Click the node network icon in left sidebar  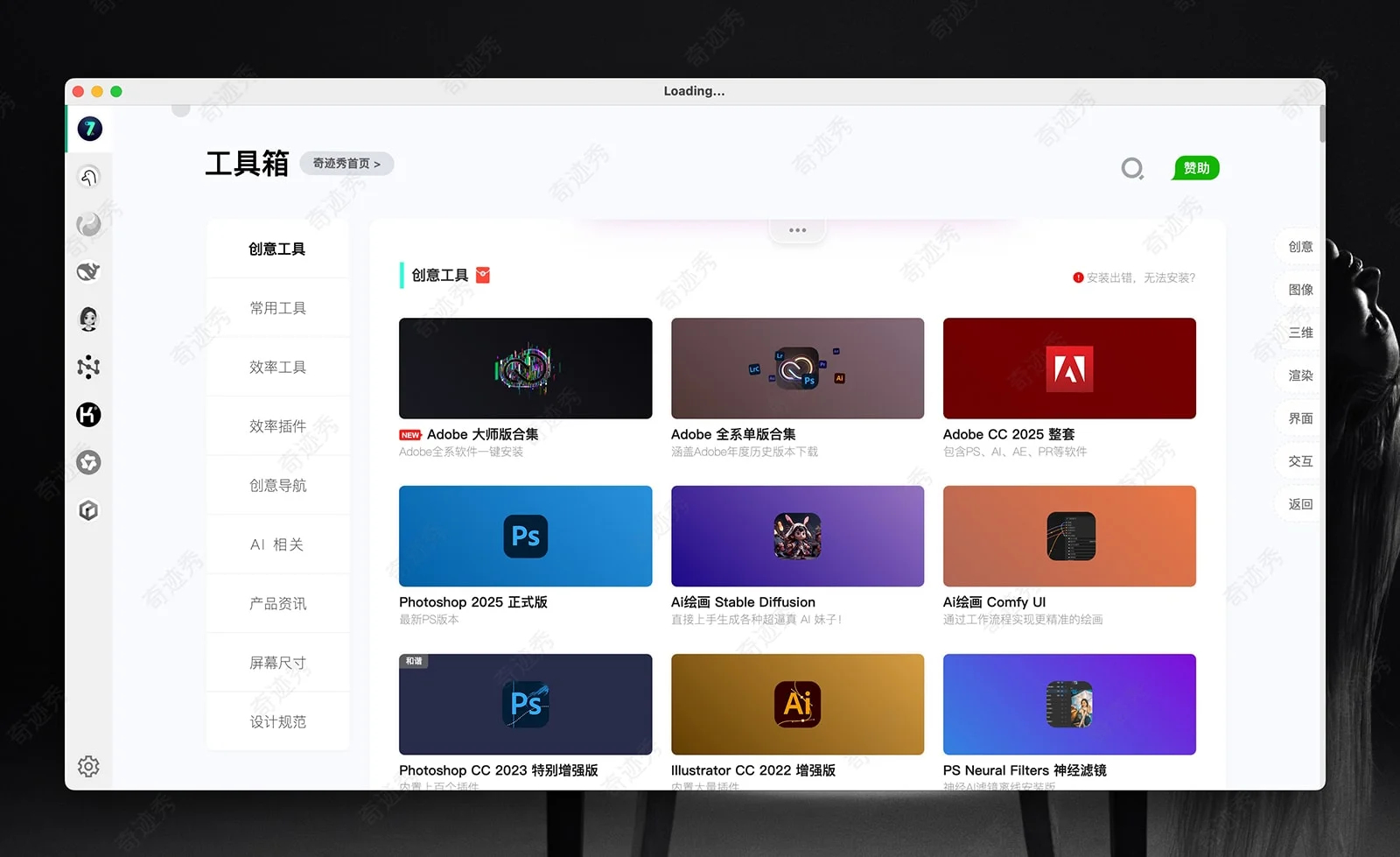pos(87,367)
